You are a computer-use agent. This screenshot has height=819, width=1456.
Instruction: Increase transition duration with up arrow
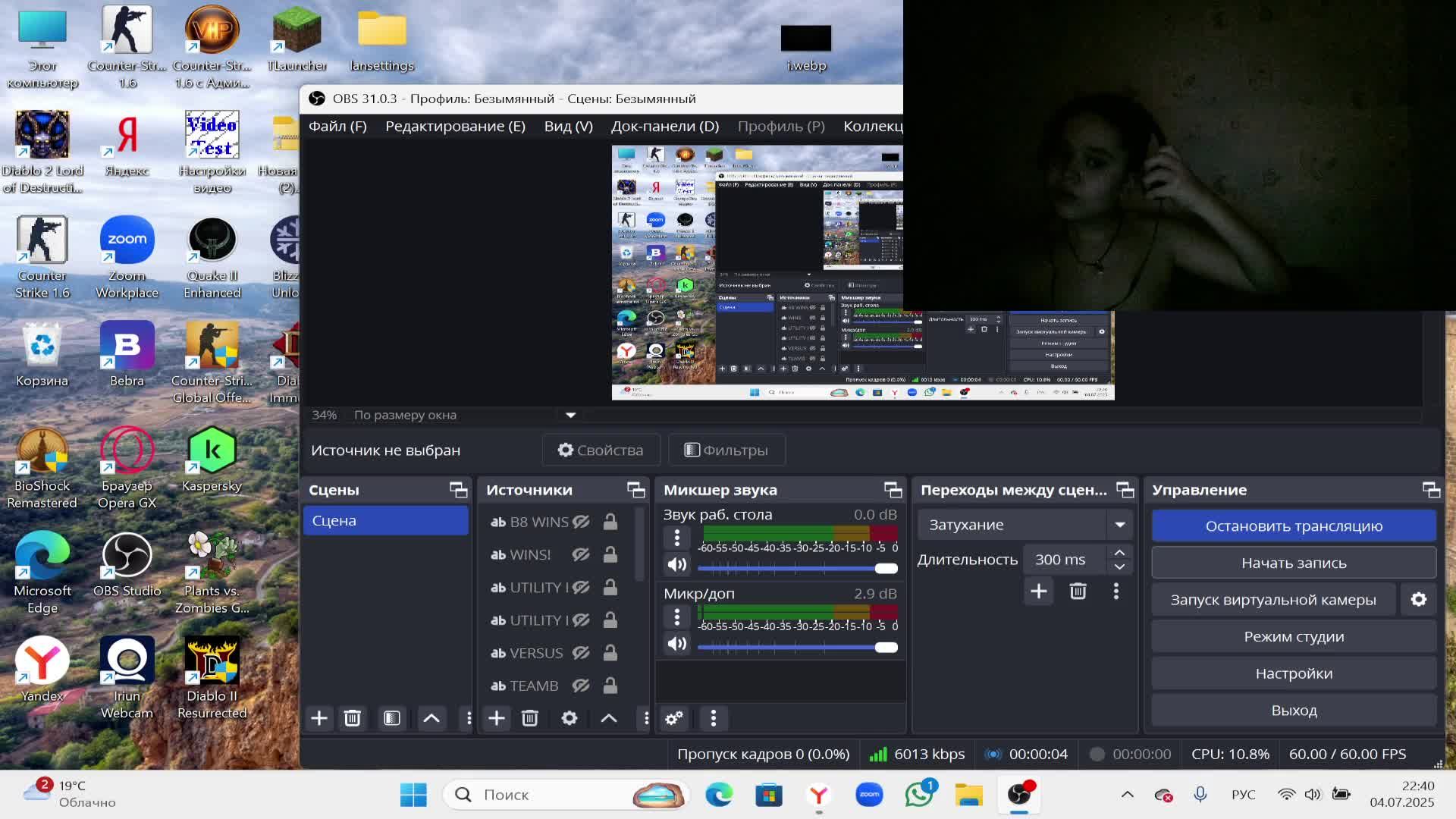(x=1119, y=553)
